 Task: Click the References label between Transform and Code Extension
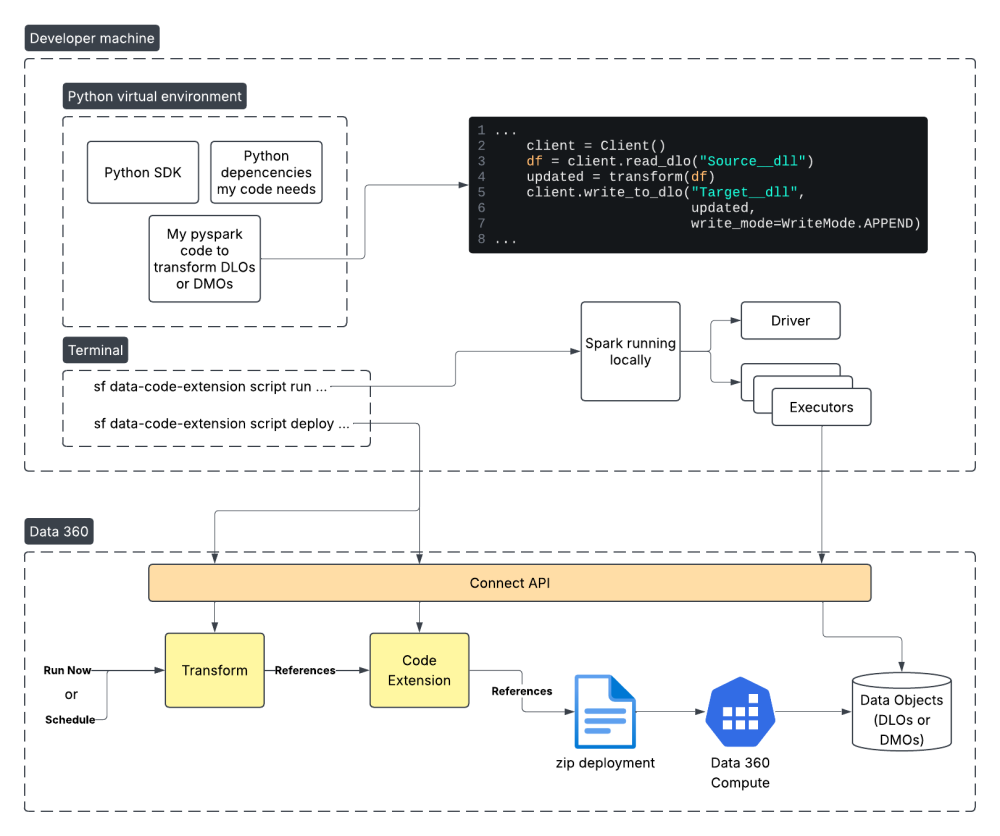tap(305, 670)
